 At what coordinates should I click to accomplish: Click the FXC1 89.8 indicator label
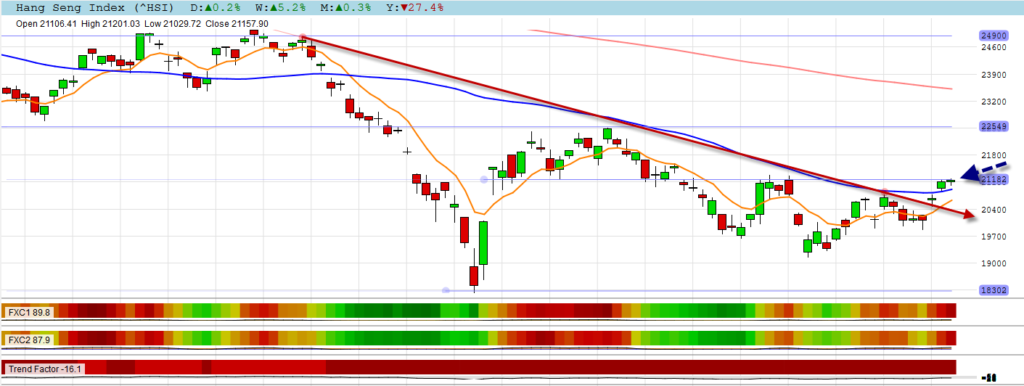coord(29,312)
